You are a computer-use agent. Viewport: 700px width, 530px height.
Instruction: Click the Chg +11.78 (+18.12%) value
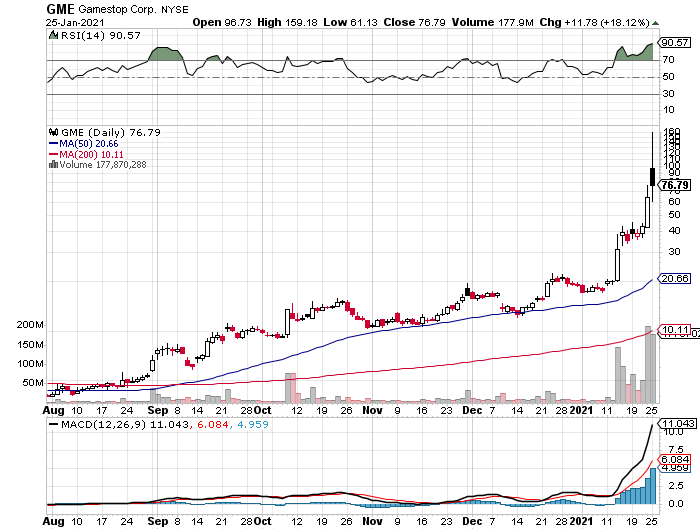coord(594,22)
